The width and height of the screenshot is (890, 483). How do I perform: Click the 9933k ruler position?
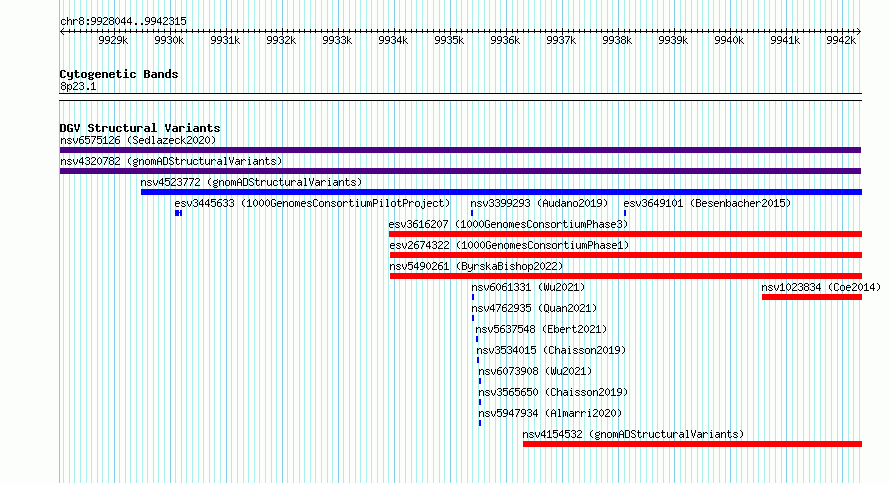(337, 40)
